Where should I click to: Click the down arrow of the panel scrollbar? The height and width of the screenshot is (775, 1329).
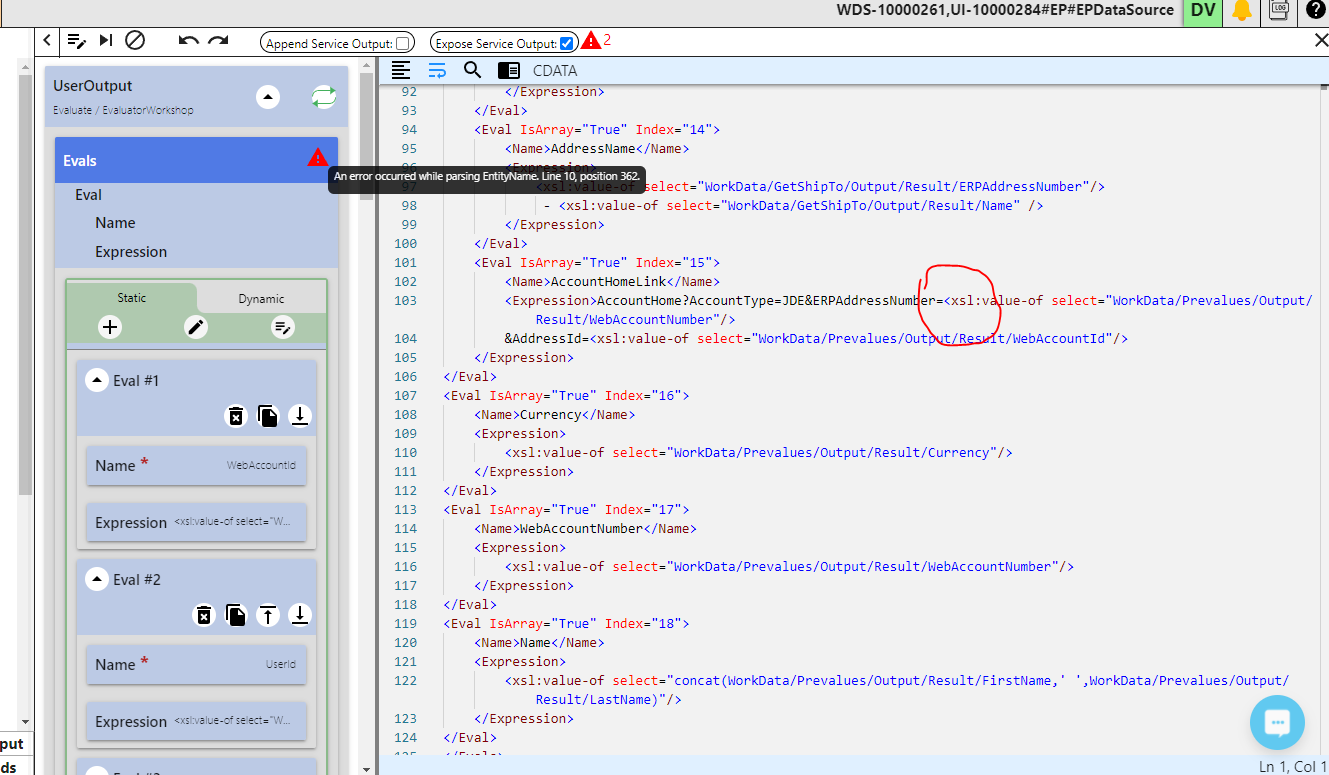point(366,768)
